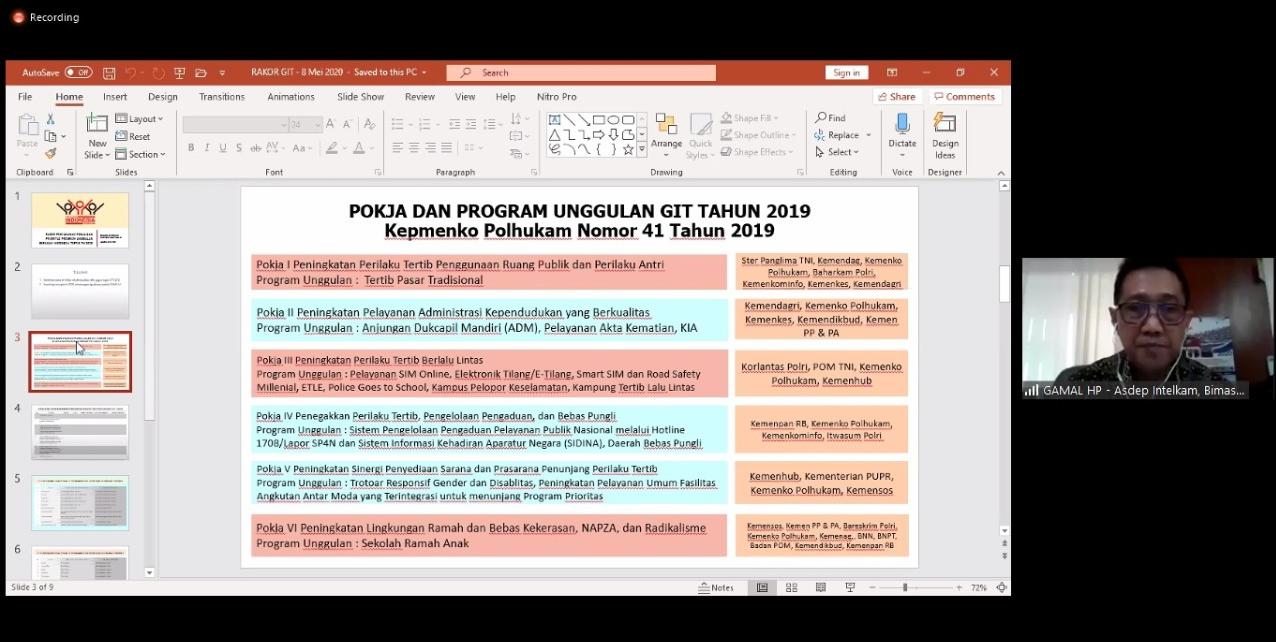Image resolution: width=1276 pixels, height=642 pixels.
Task: Click Fit slide to window icon
Action: tap(1001, 588)
